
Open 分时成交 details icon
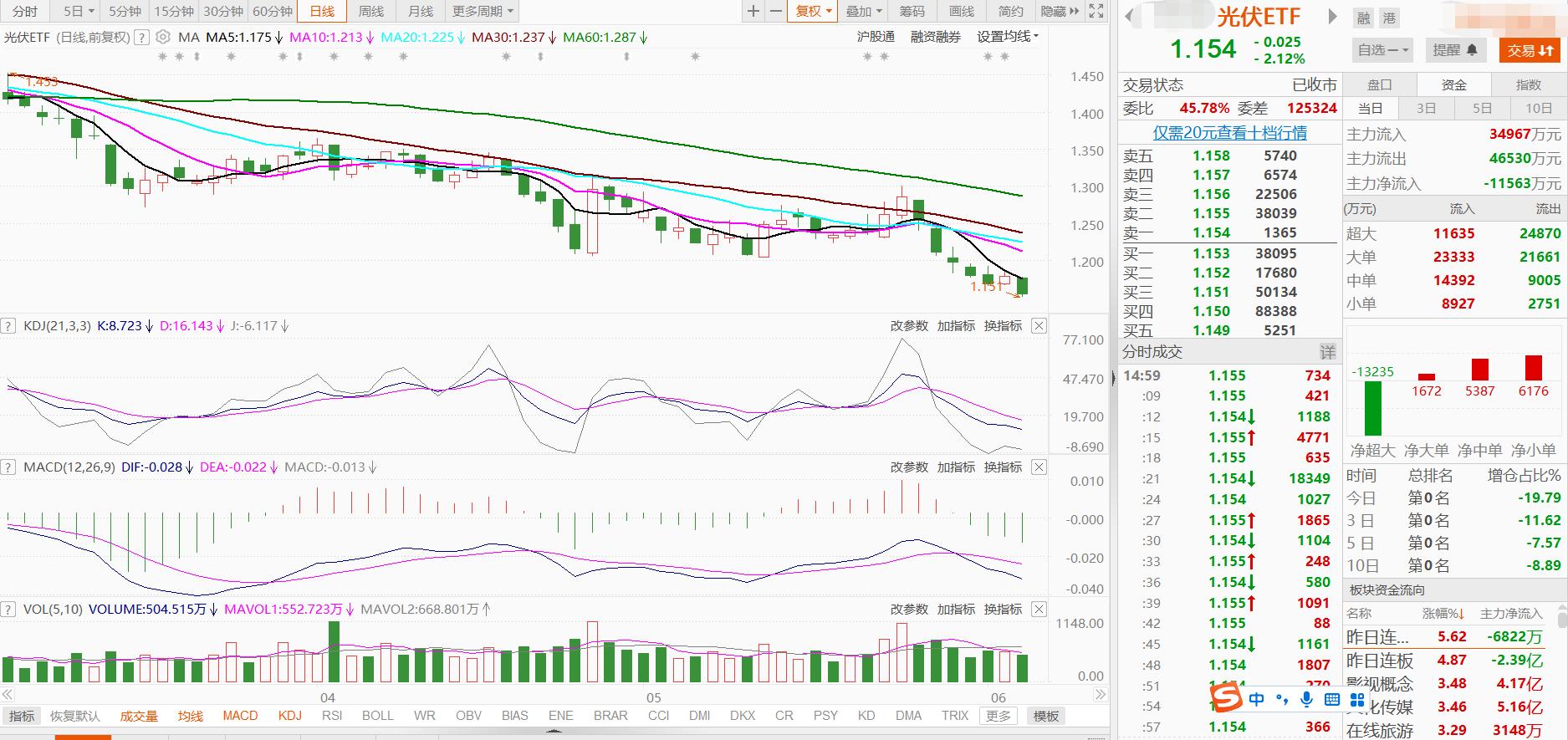[x=1327, y=352]
